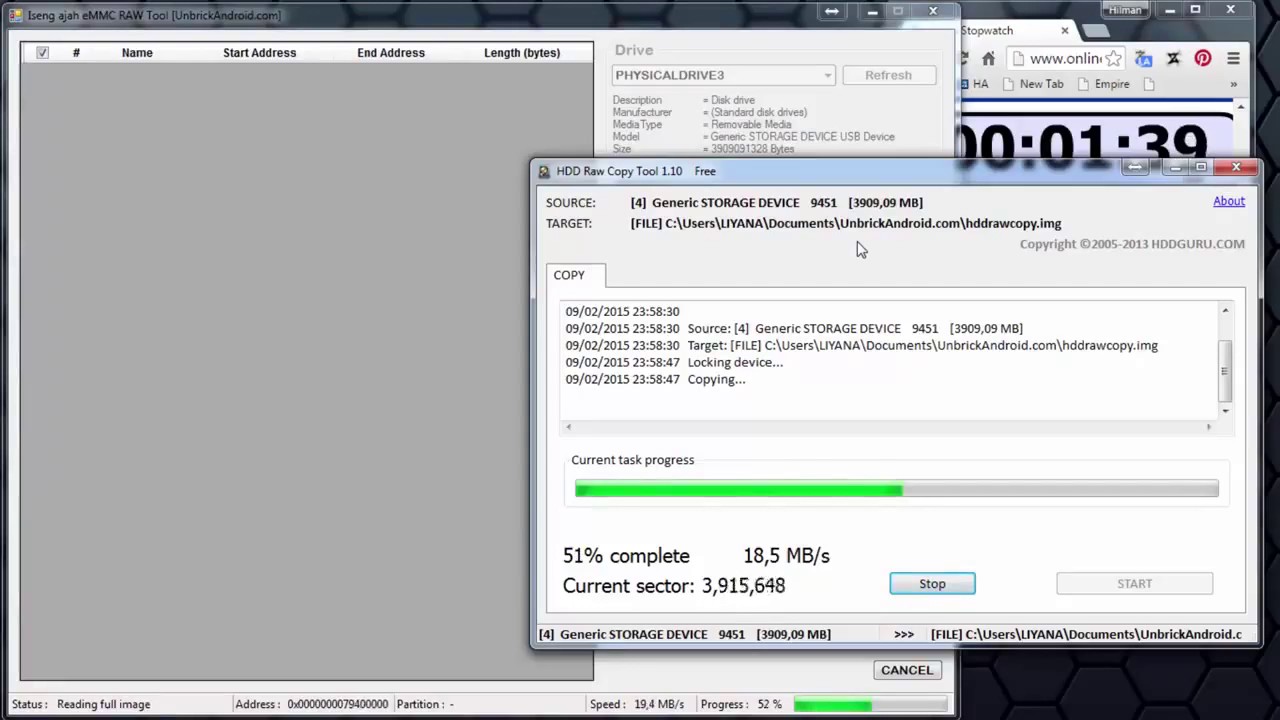
Task: Click the home icon in Chrome
Action: (988, 59)
